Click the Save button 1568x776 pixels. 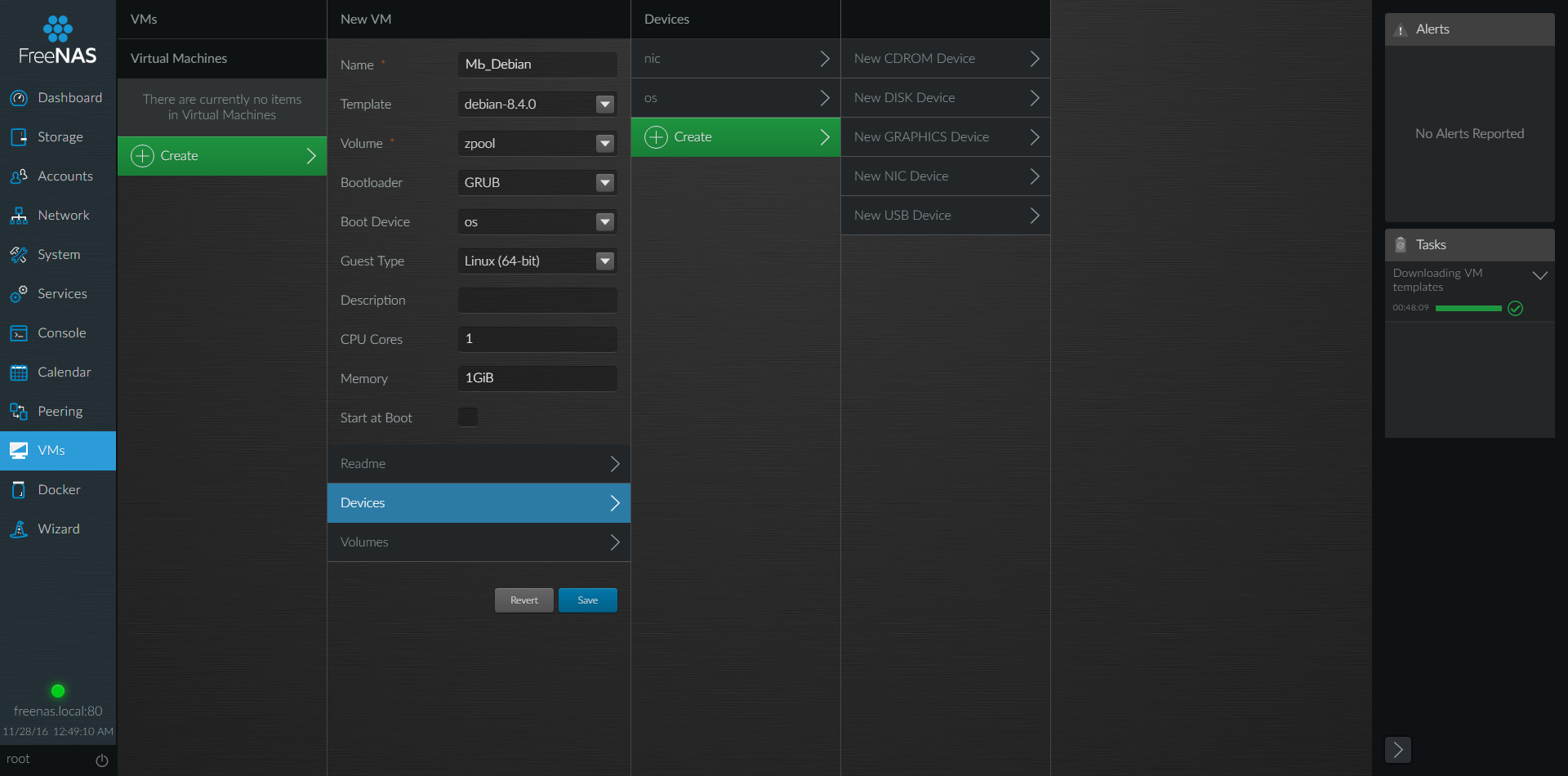tap(588, 600)
